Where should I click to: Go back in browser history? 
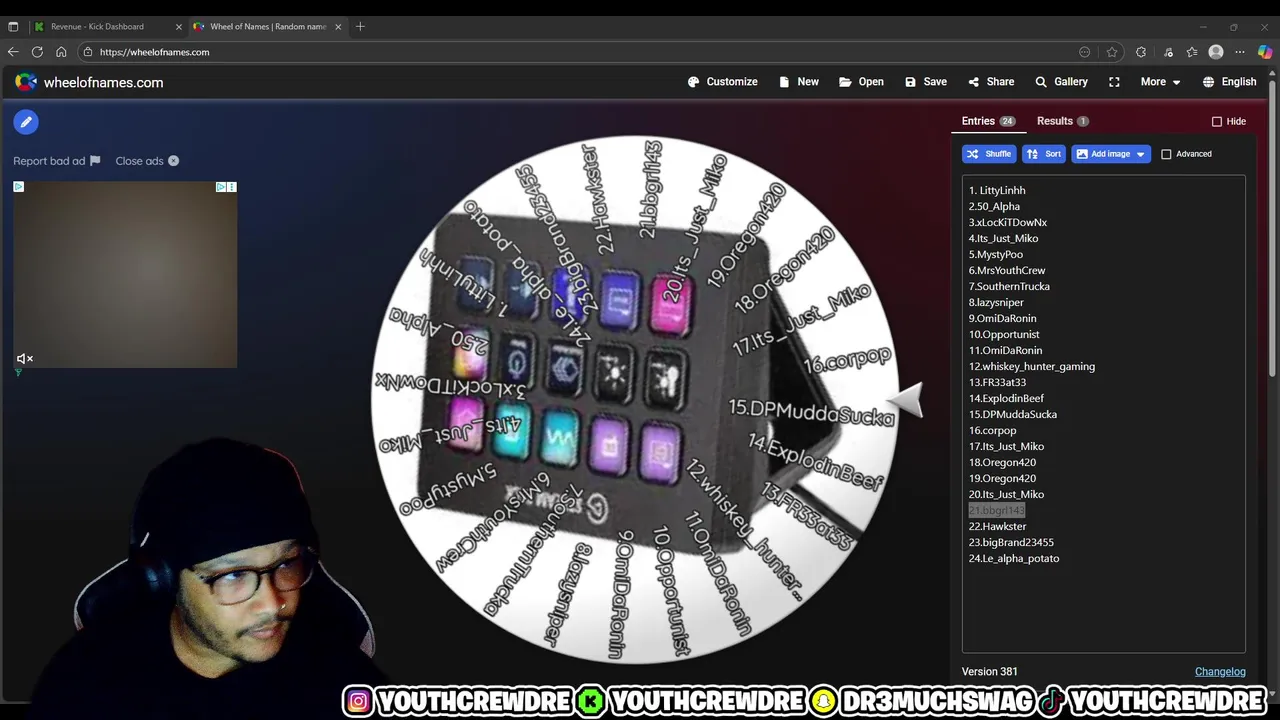pos(13,52)
